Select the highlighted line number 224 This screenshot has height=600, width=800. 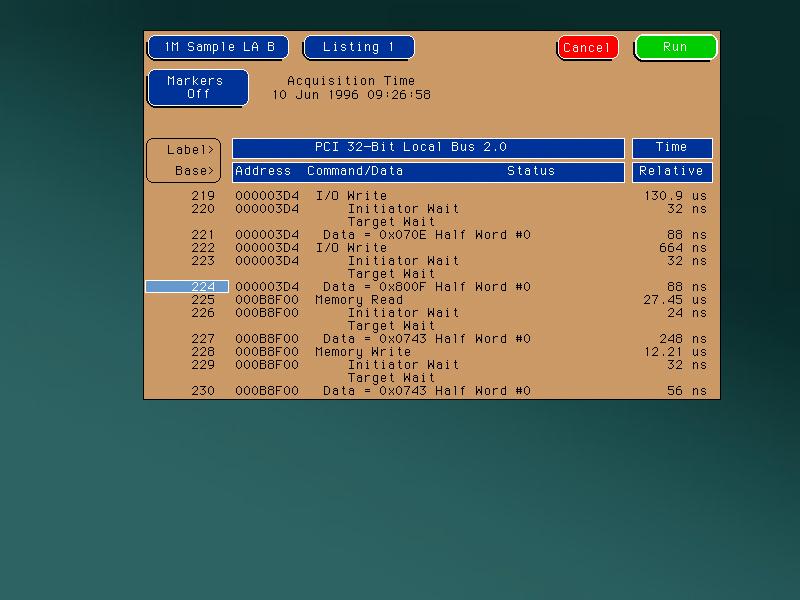(x=187, y=287)
